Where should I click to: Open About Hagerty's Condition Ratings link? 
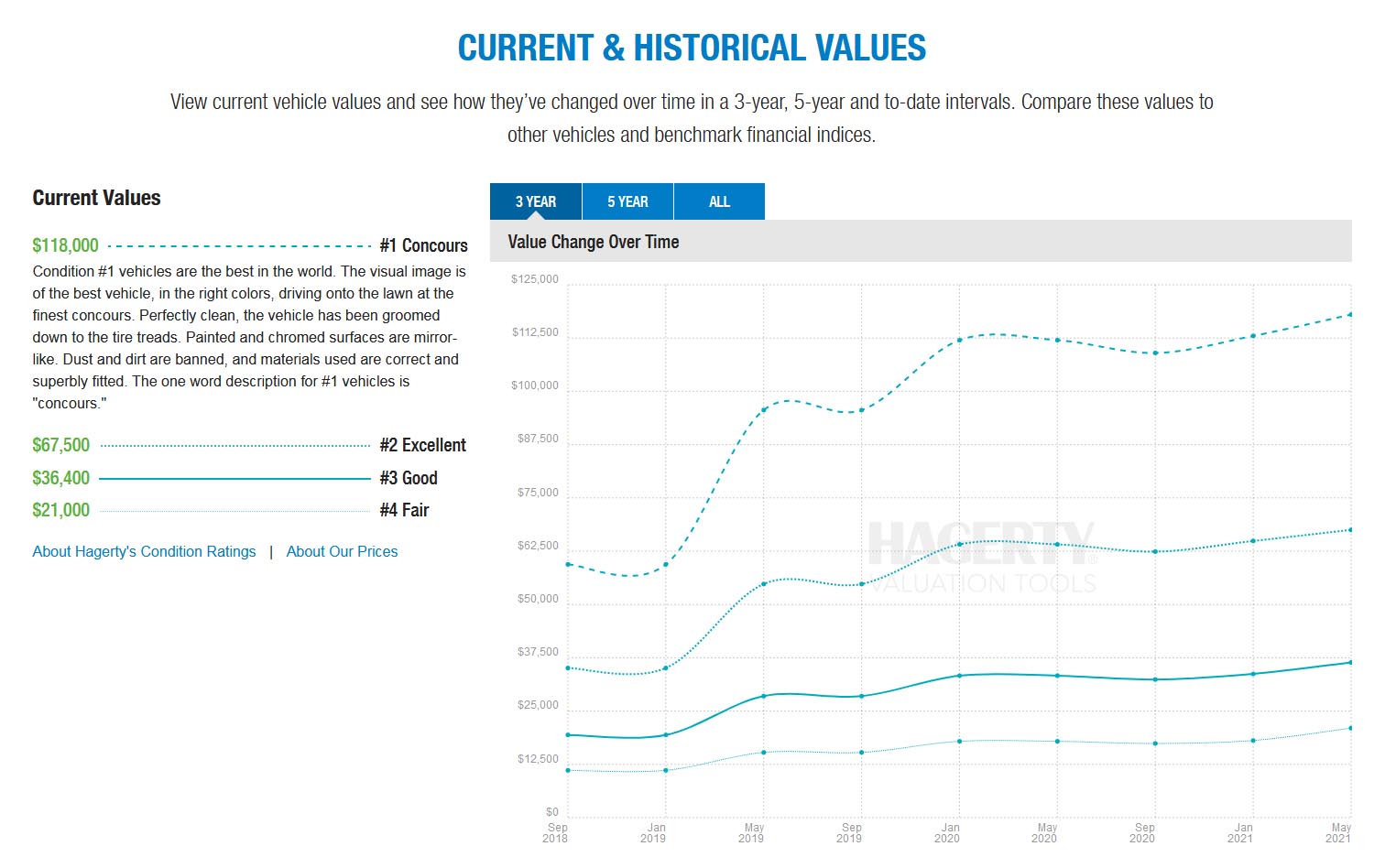tap(144, 551)
